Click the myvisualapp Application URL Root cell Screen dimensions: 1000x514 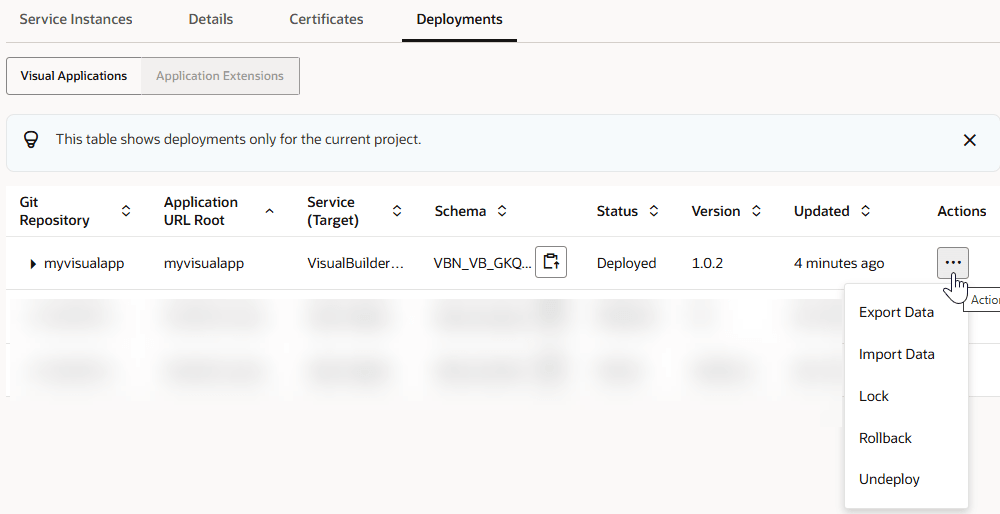pos(203,263)
